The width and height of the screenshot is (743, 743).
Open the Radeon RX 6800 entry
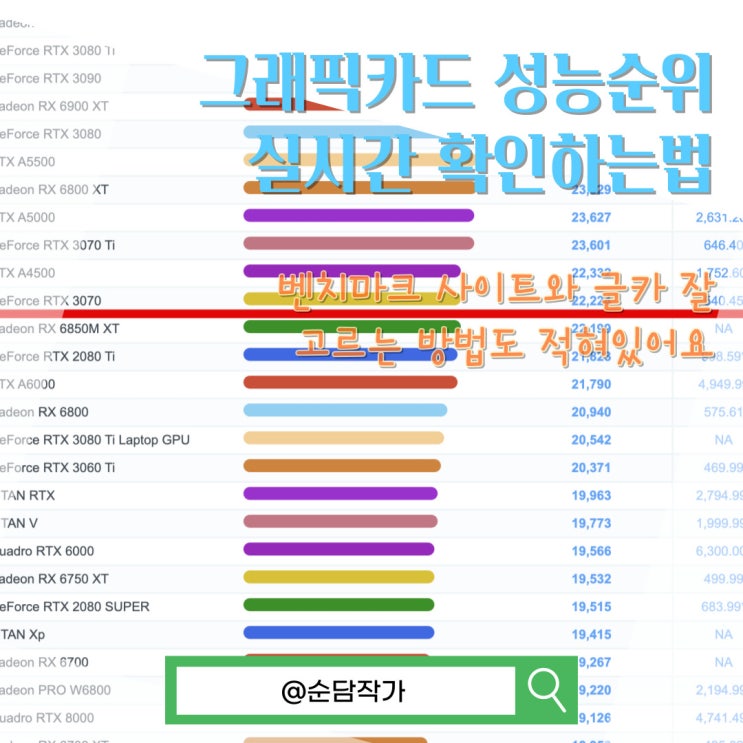coord(44,412)
